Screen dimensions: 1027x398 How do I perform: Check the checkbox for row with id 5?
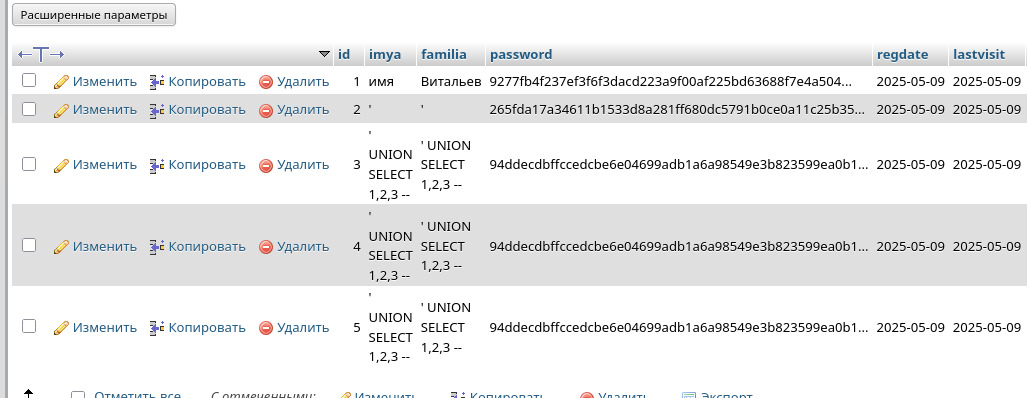(x=29, y=326)
